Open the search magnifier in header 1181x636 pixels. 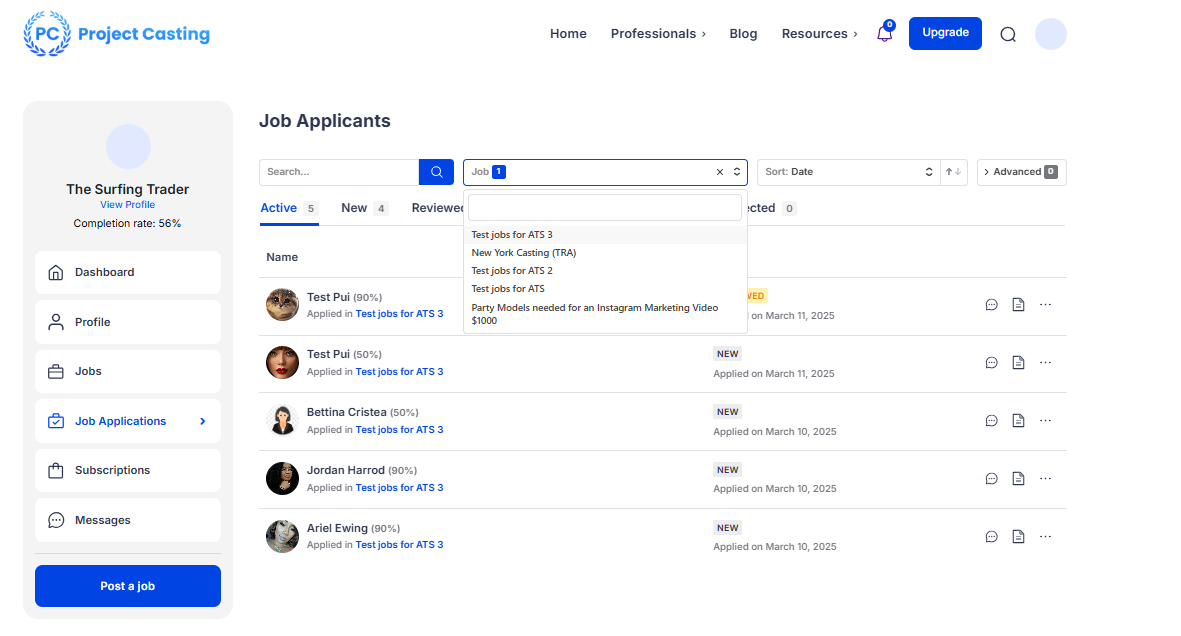[x=1008, y=34]
